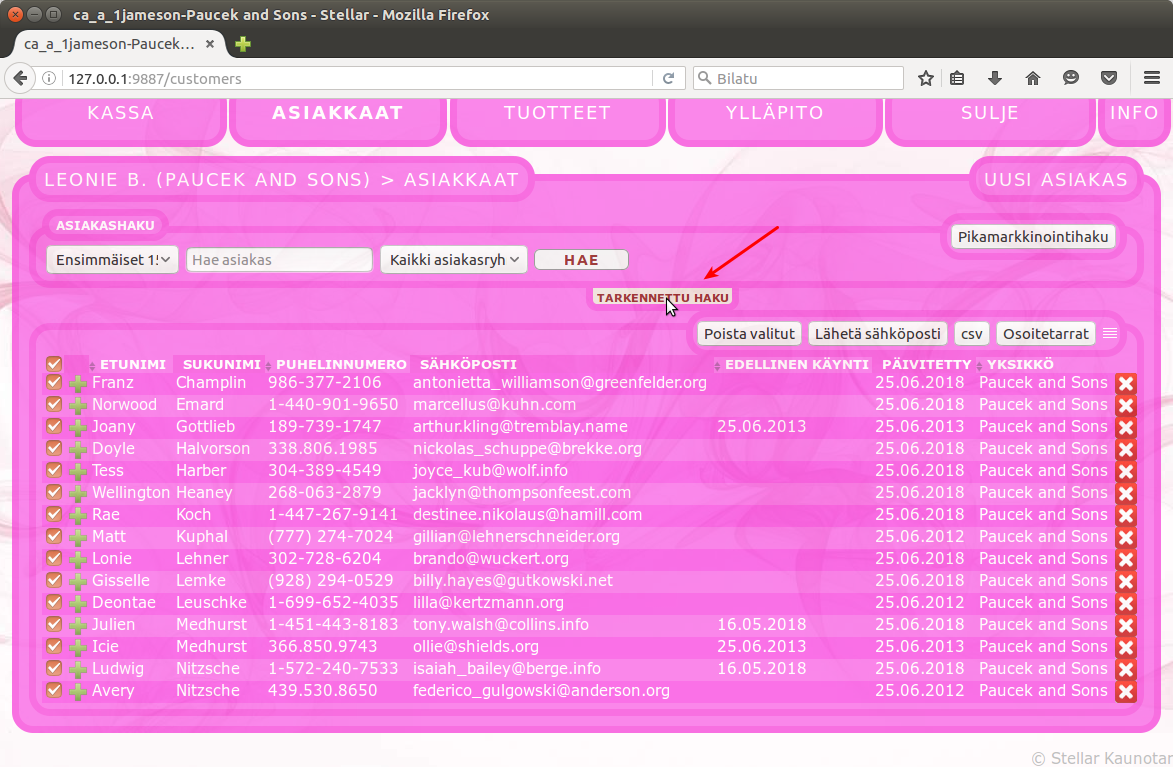Open the Kassa tab
Image resolution: width=1173 pixels, height=767 pixels.
pos(121,113)
